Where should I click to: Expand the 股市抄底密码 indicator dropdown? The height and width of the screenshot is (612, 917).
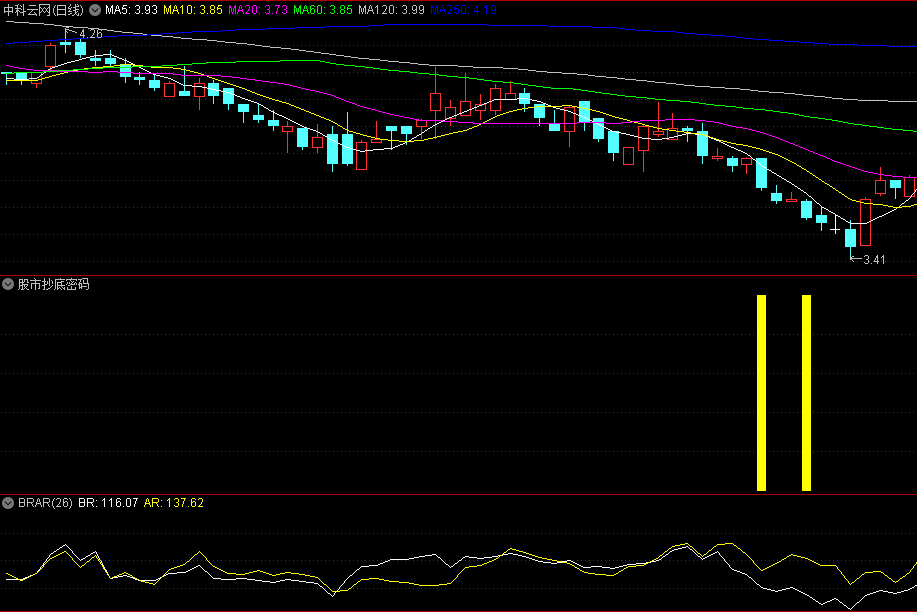(x=8, y=284)
